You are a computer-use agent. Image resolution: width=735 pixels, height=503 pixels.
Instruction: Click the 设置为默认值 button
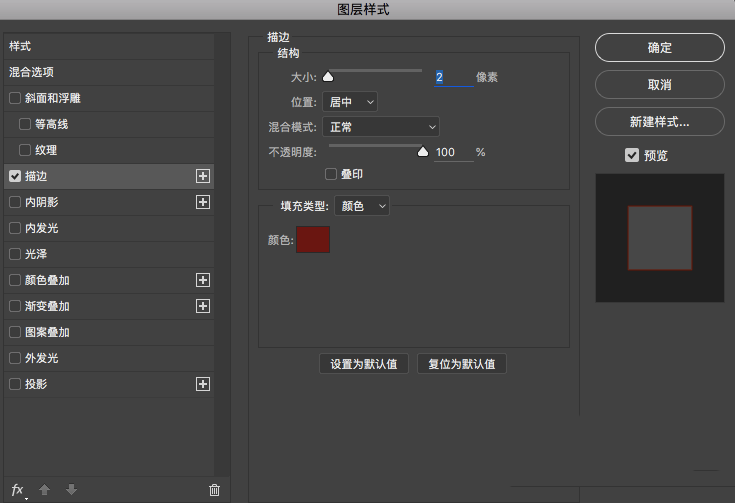(x=364, y=364)
